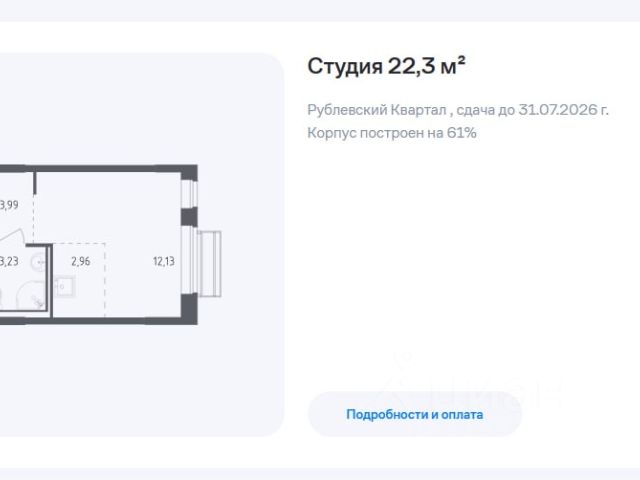The height and width of the screenshot is (480, 640).
Task: Click the door swing arc in hallway
Action: (14, 232)
